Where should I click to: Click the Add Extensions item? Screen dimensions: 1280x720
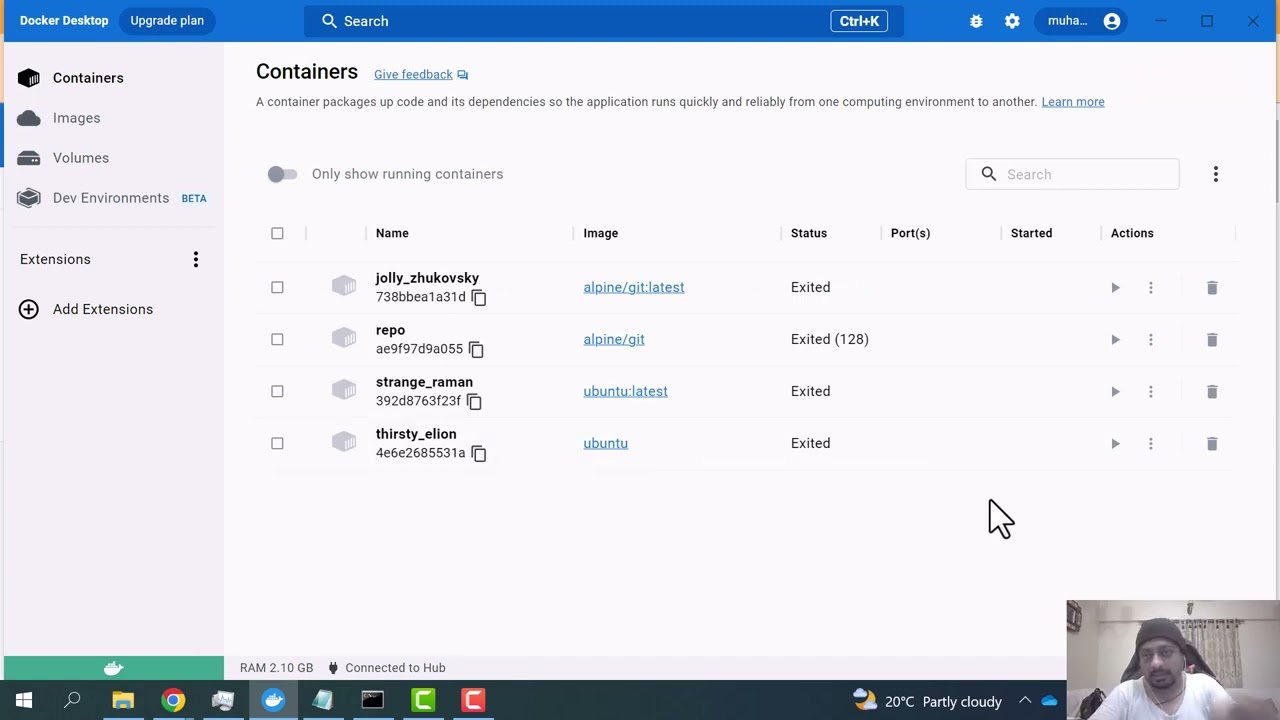(86, 309)
